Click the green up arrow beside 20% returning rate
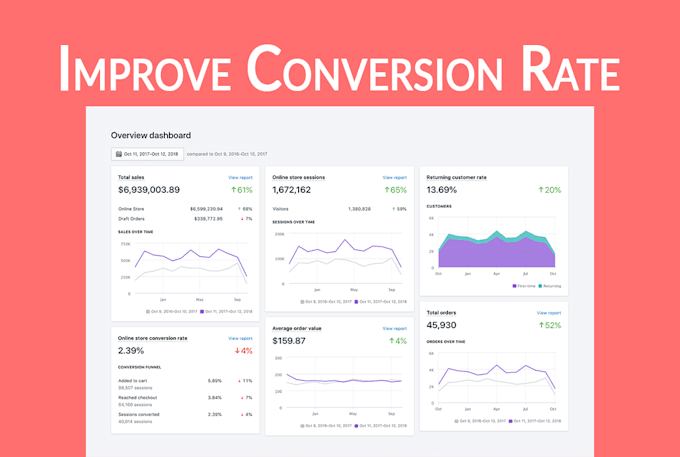Image resolution: width=680 pixels, height=457 pixels. pos(541,190)
